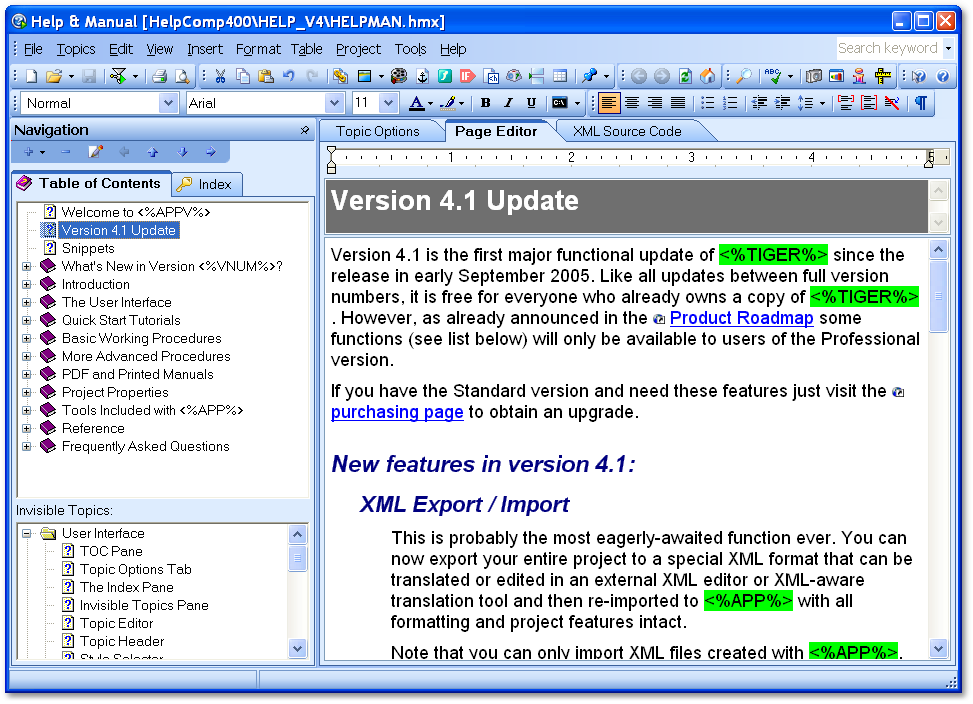Click the red IF conditional text icon

click(x=468, y=76)
